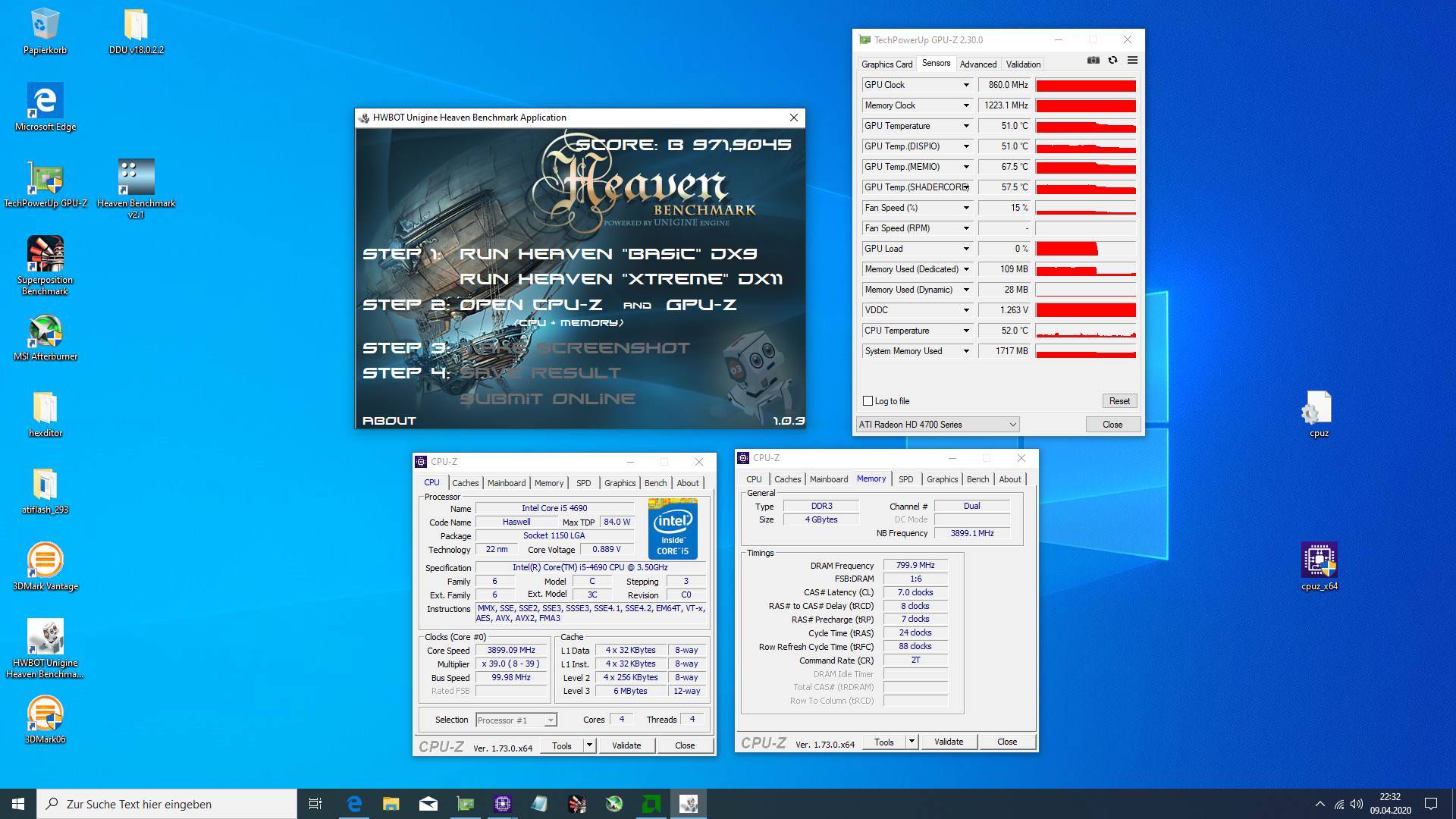The image size is (1456, 819).
Task: Click GPU Clock sensor graph
Action: pos(1086,85)
